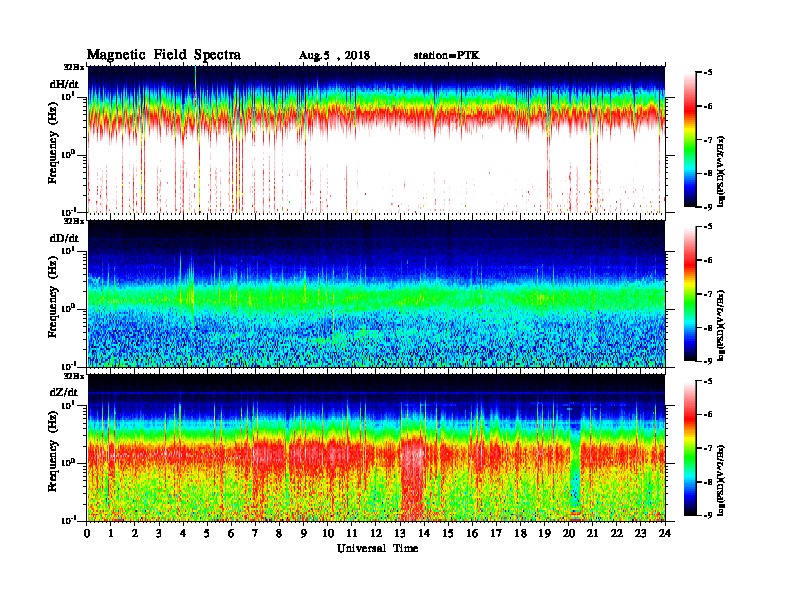Screen dimensions: 792x612
Task: Click the "Universal Time" axis label
Action: pos(377,548)
